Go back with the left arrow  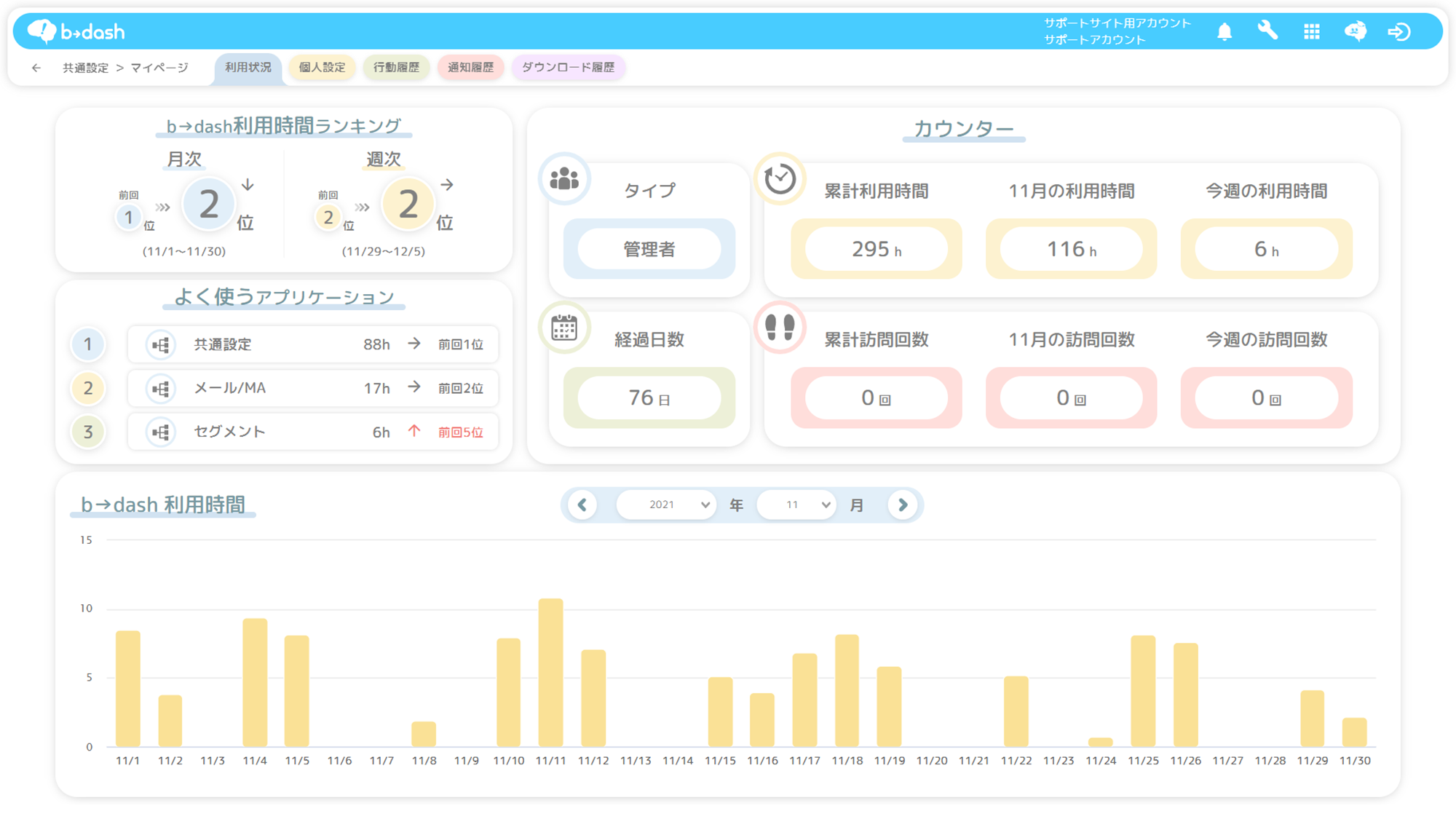click(x=36, y=68)
